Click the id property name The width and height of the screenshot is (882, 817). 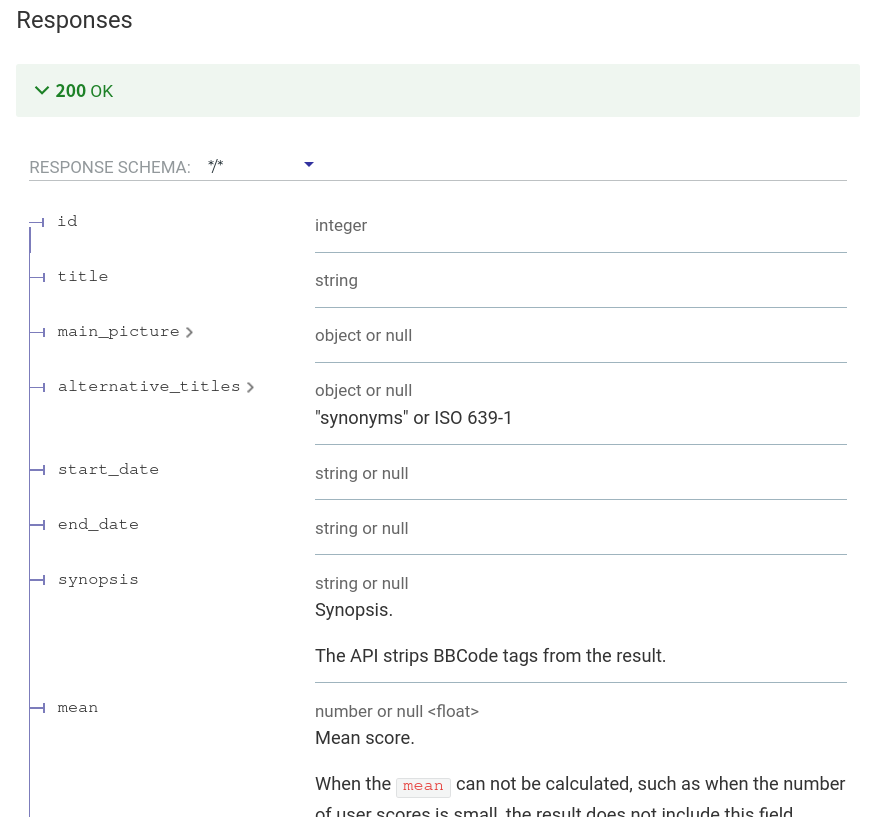coord(68,221)
